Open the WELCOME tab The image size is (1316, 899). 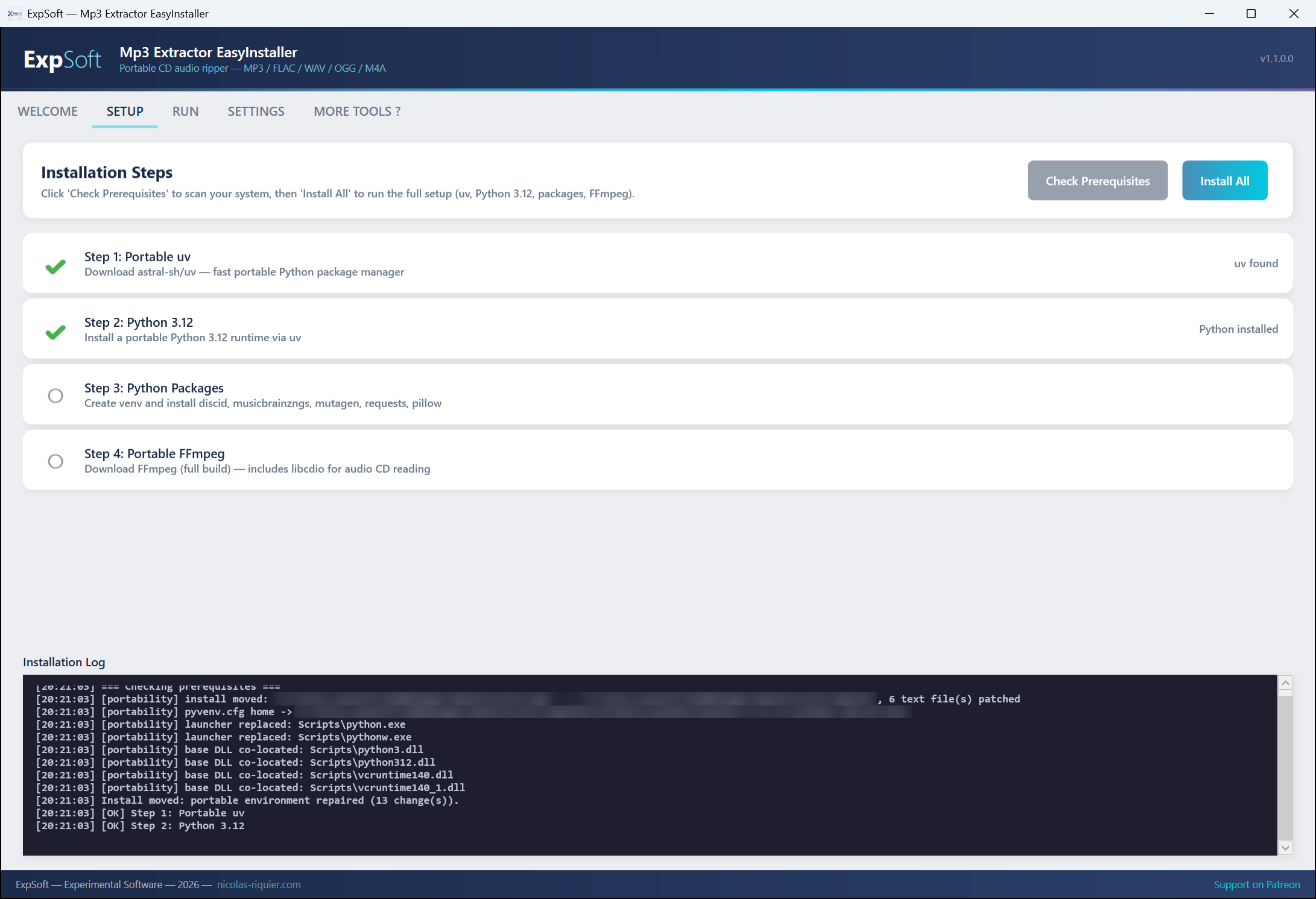point(48,112)
